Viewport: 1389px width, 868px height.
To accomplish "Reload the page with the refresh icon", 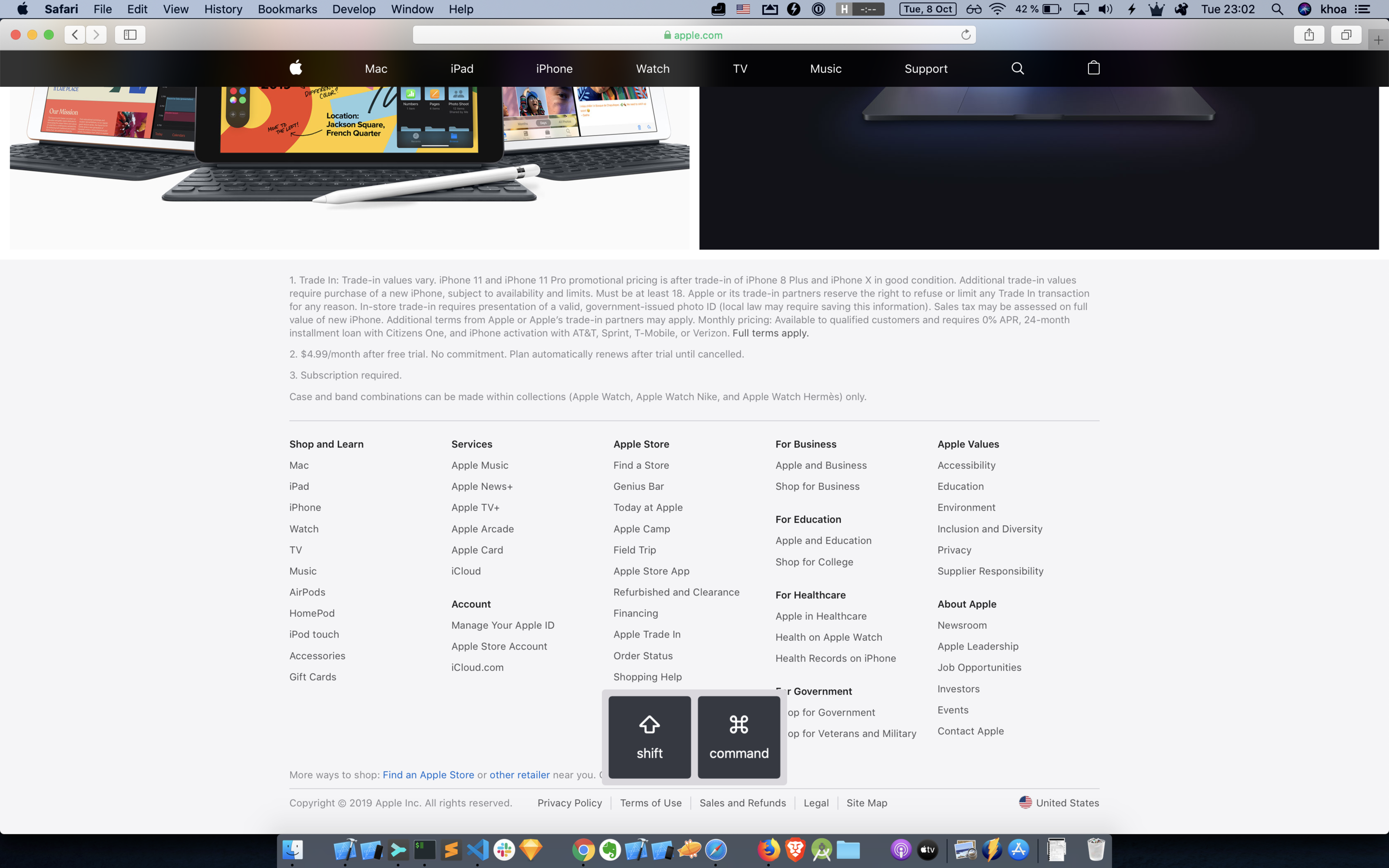I will pyautogui.click(x=966, y=35).
